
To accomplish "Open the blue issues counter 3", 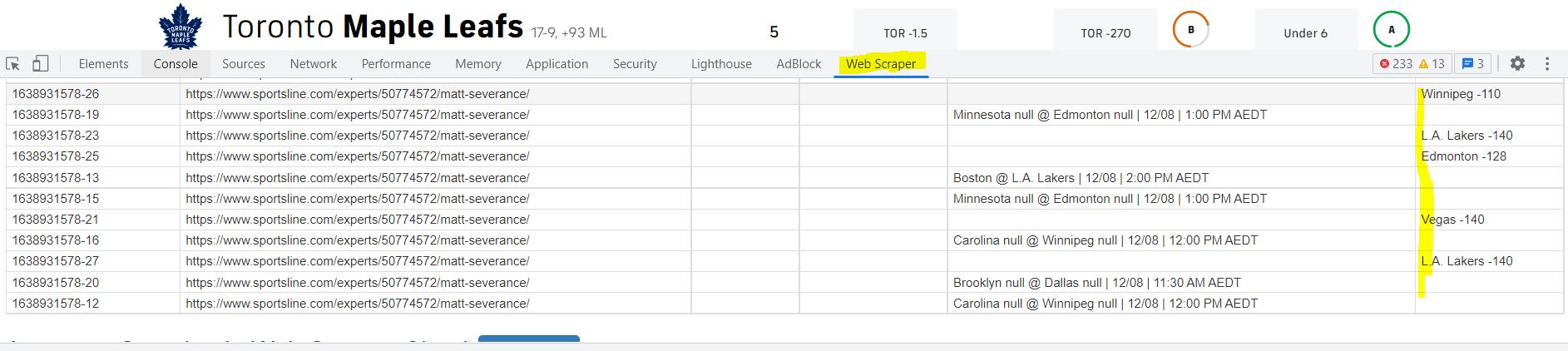I will [1472, 63].
